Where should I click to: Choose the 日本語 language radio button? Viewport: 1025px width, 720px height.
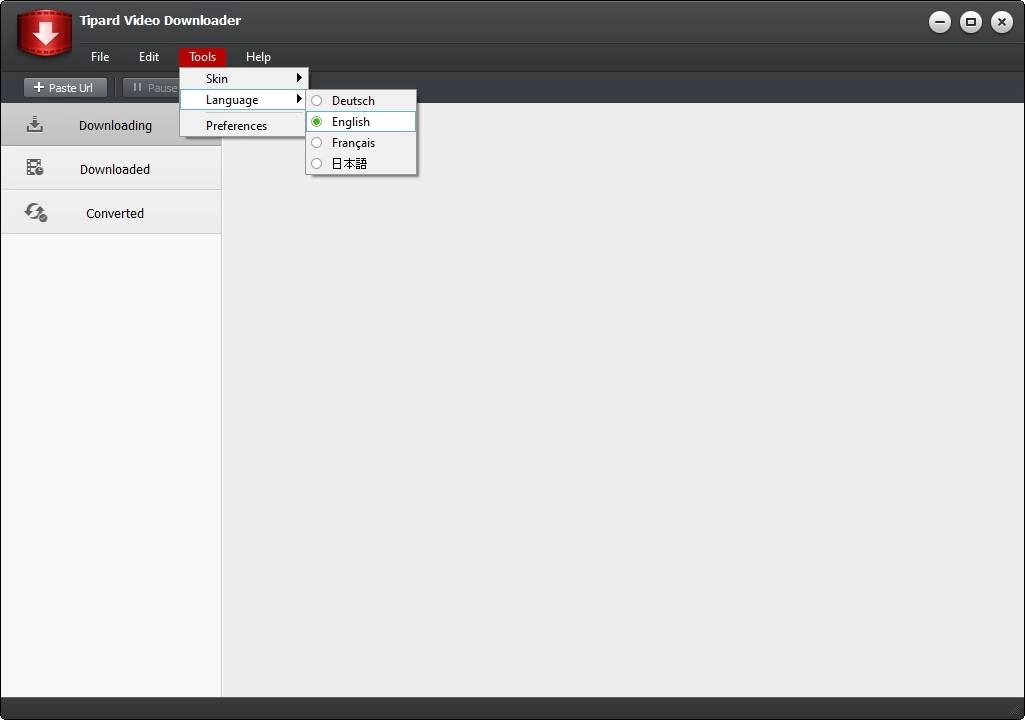pos(316,163)
